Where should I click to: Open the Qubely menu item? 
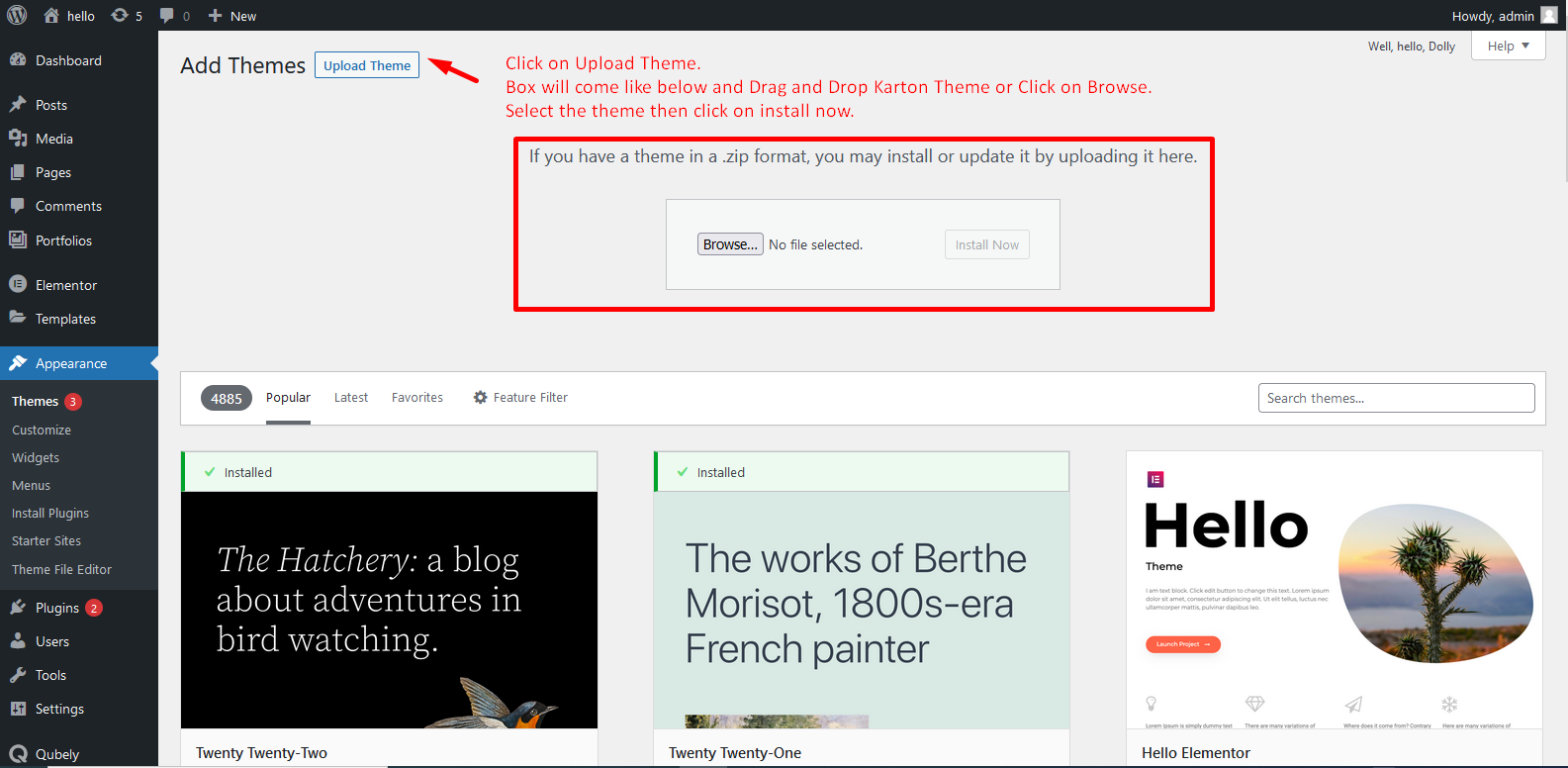tap(56, 754)
